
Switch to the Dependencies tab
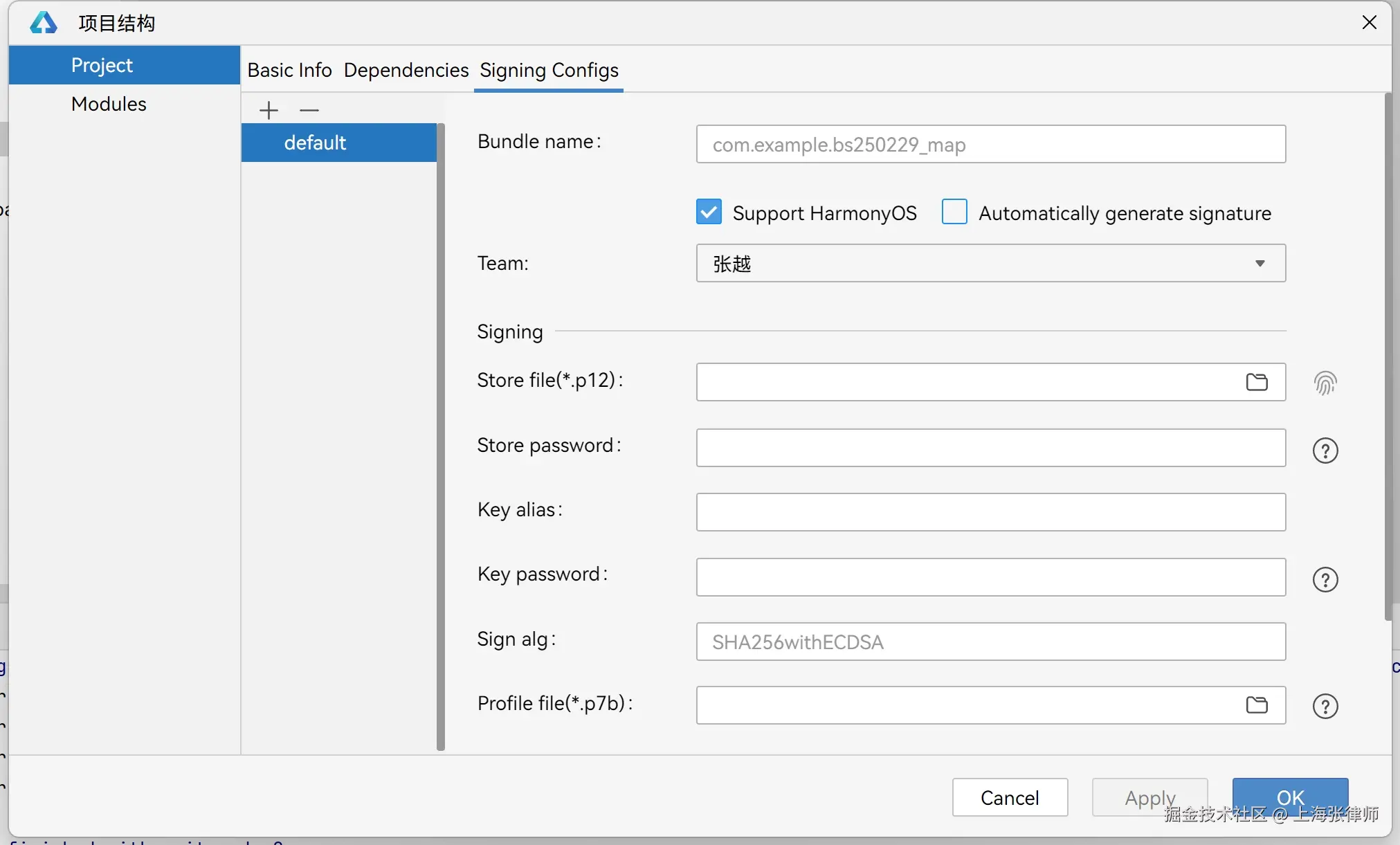pyautogui.click(x=406, y=70)
